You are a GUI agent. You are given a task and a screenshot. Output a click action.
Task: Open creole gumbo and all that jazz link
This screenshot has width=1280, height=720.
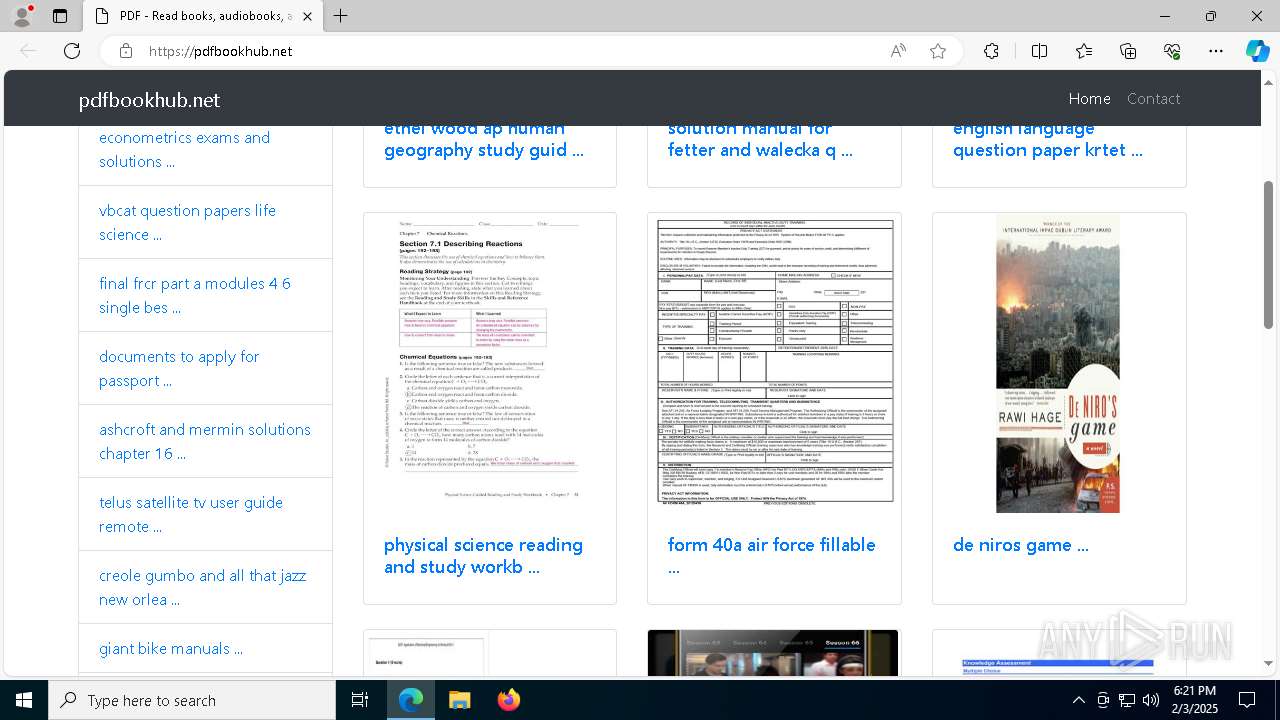point(203,587)
